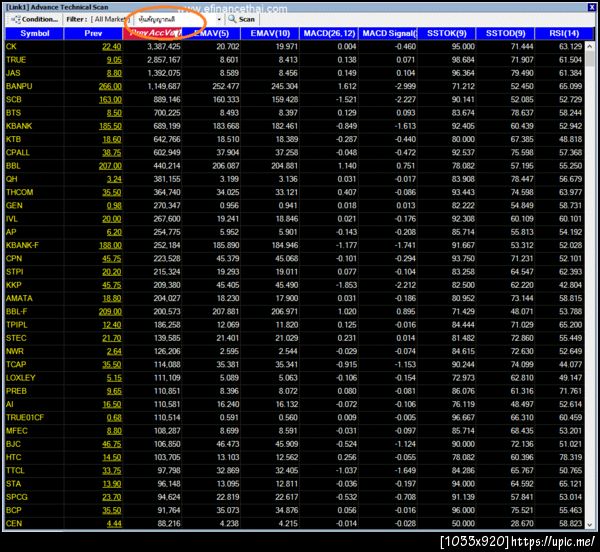Open the Condition settings button
Image resolution: width=600 pixels, height=552 pixels.
34,19
